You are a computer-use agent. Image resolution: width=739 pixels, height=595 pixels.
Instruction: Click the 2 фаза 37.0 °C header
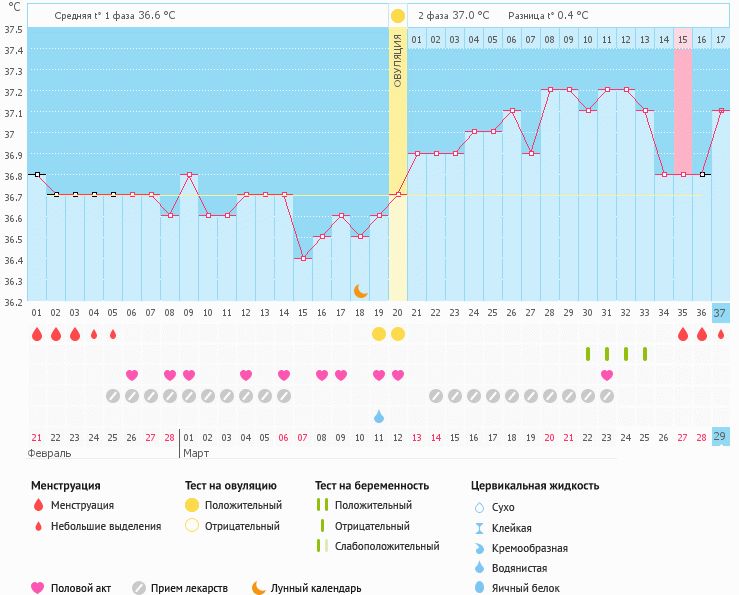[x=453, y=16]
